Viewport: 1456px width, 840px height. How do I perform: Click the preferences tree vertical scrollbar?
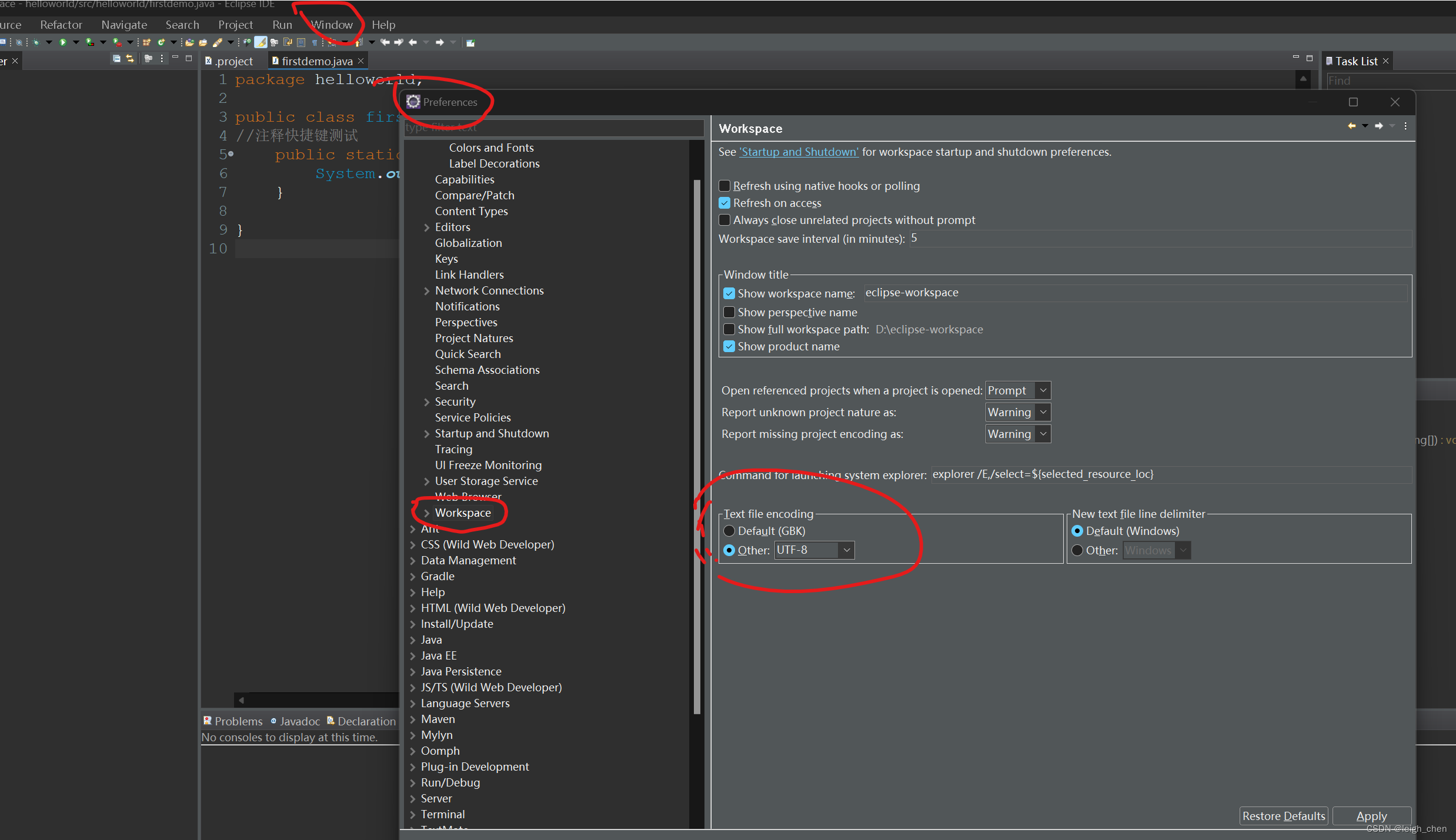[x=697, y=447]
